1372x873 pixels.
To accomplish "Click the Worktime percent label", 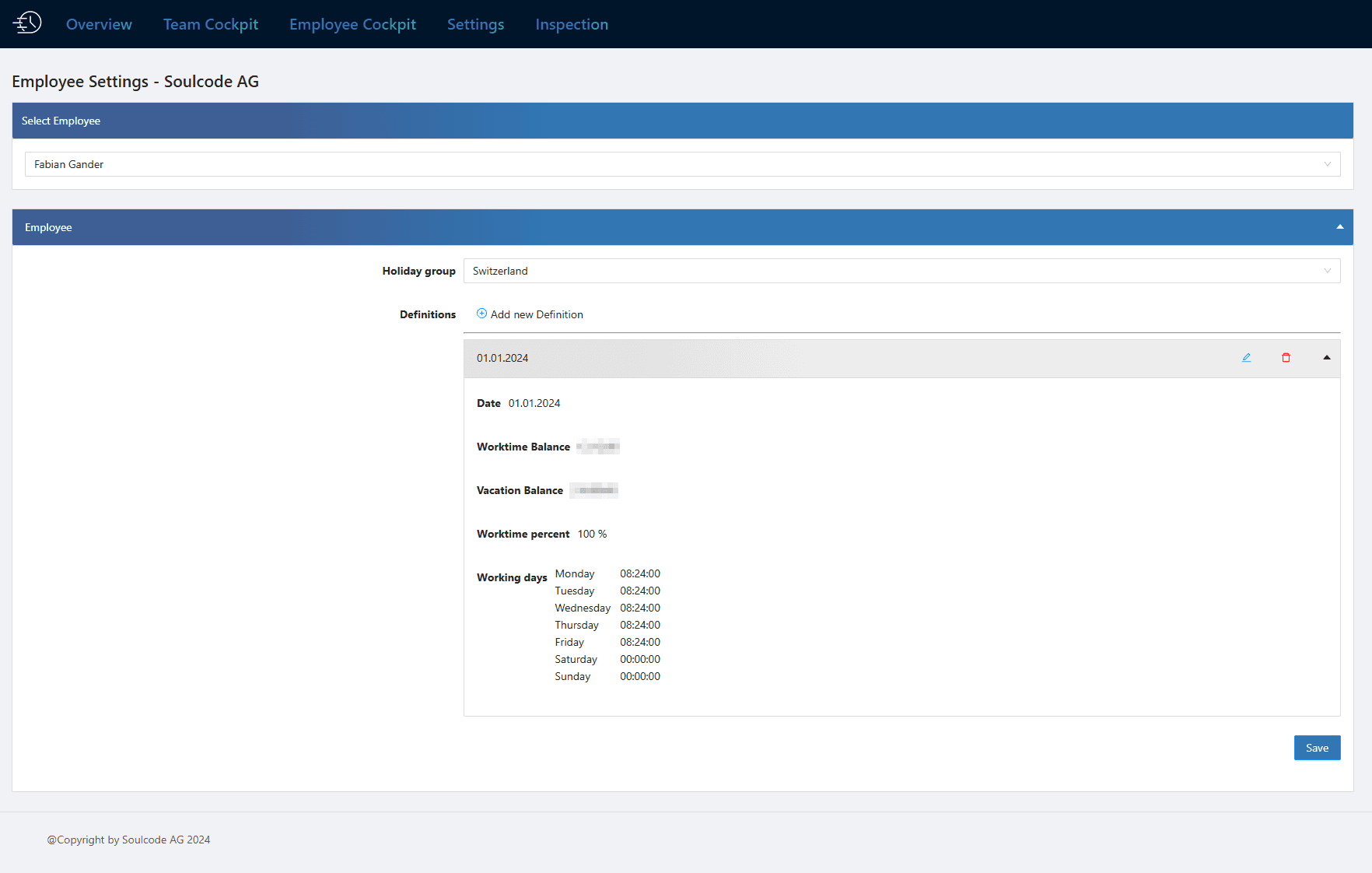I will point(523,534).
